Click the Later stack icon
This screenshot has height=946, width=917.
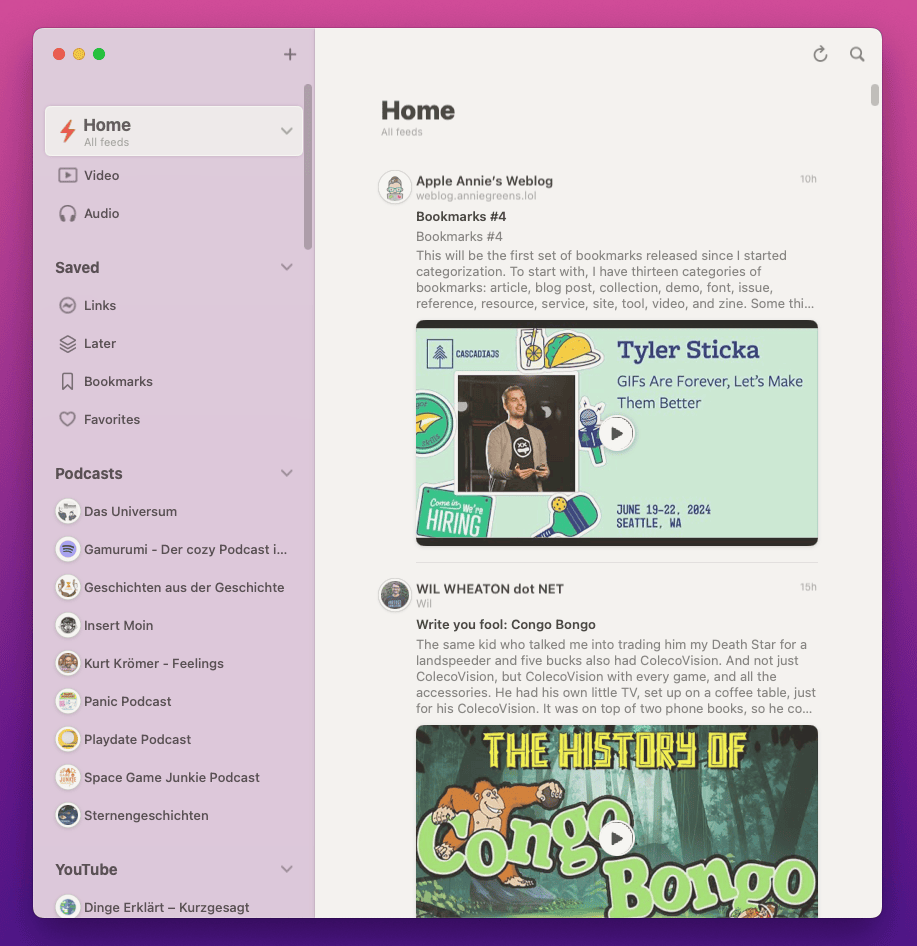pos(68,344)
